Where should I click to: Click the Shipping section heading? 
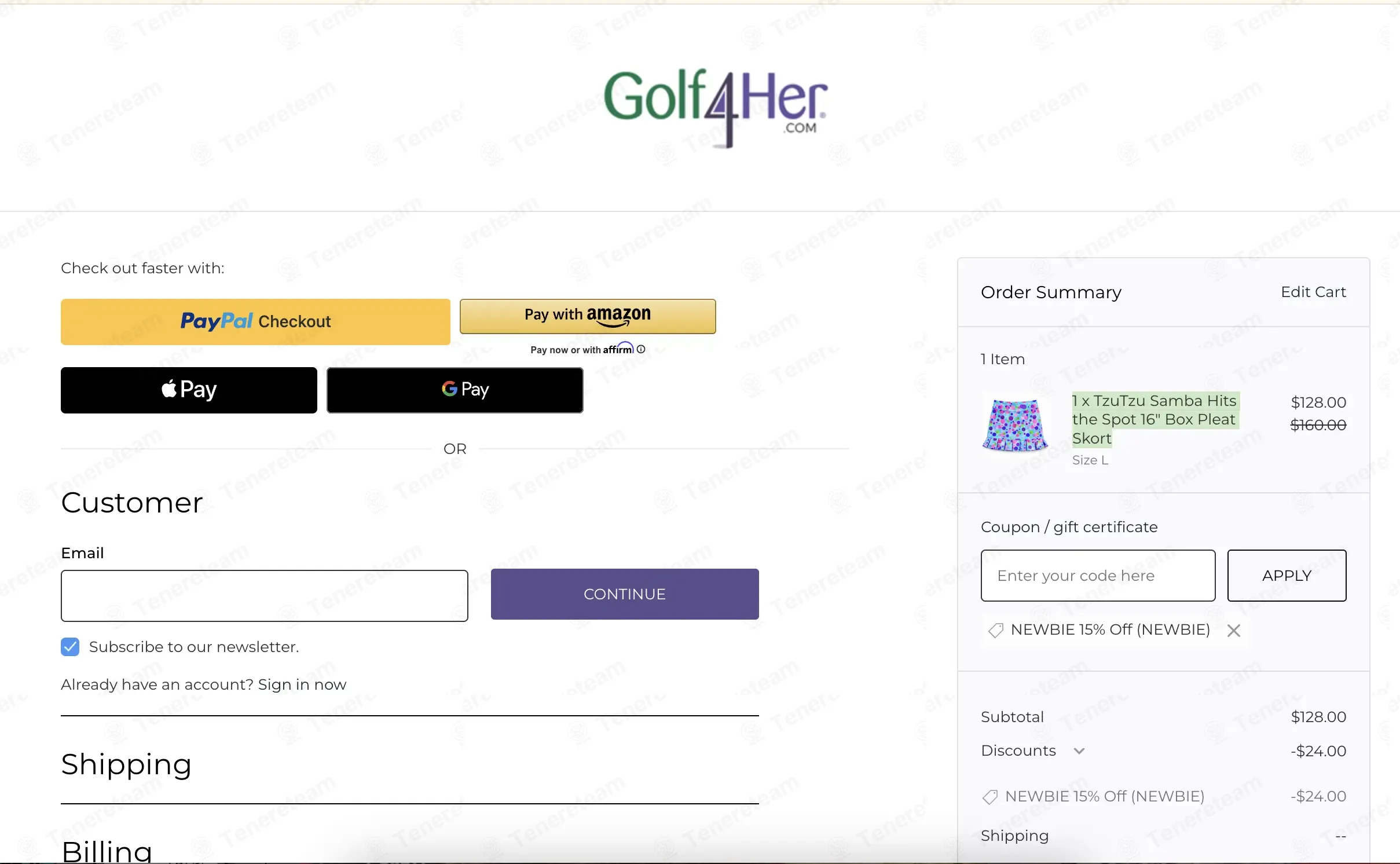(x=126, y=764)
